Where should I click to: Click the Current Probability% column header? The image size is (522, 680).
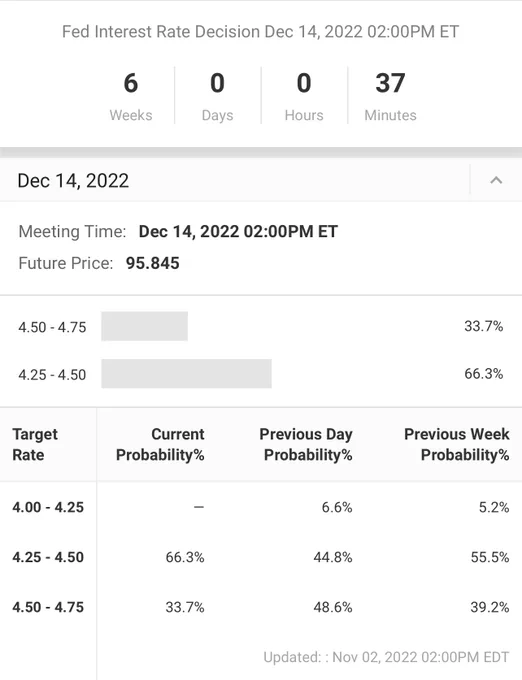[160, 445]
